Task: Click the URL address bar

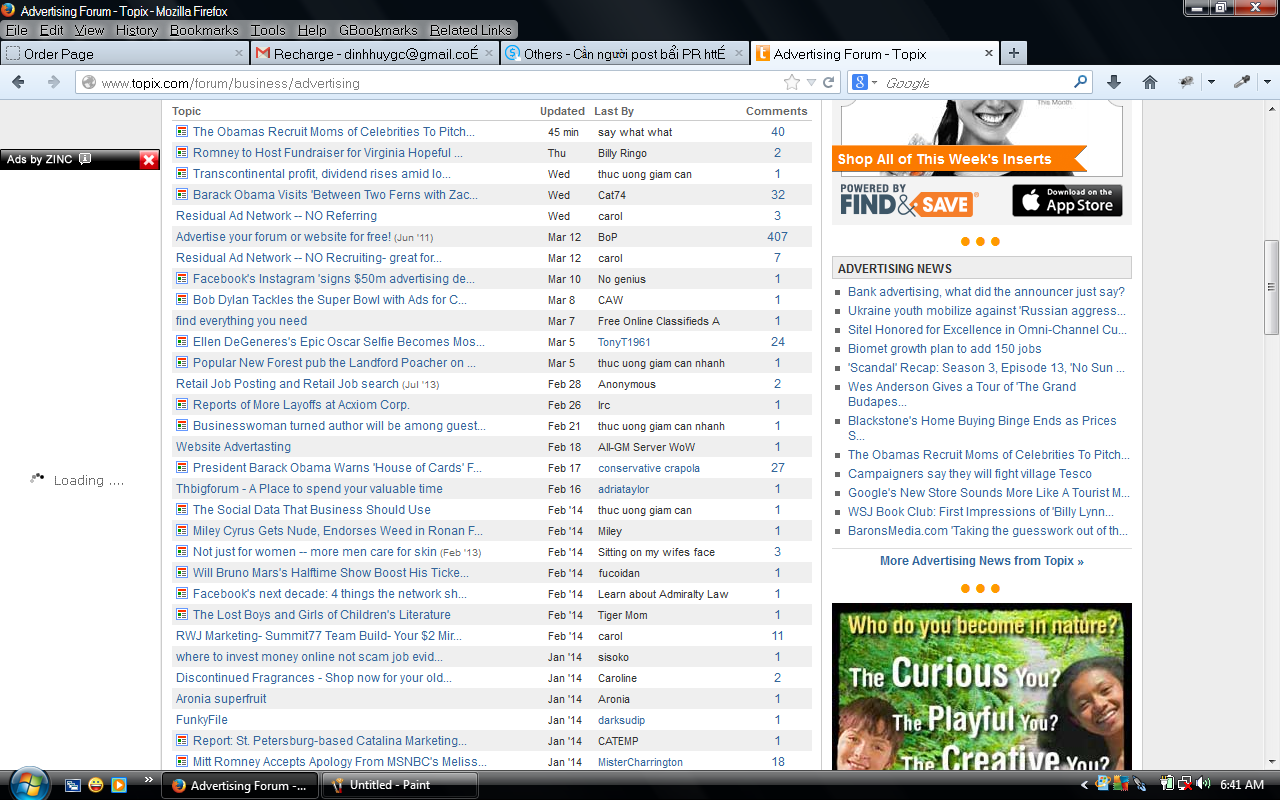Action: point(440,83)
